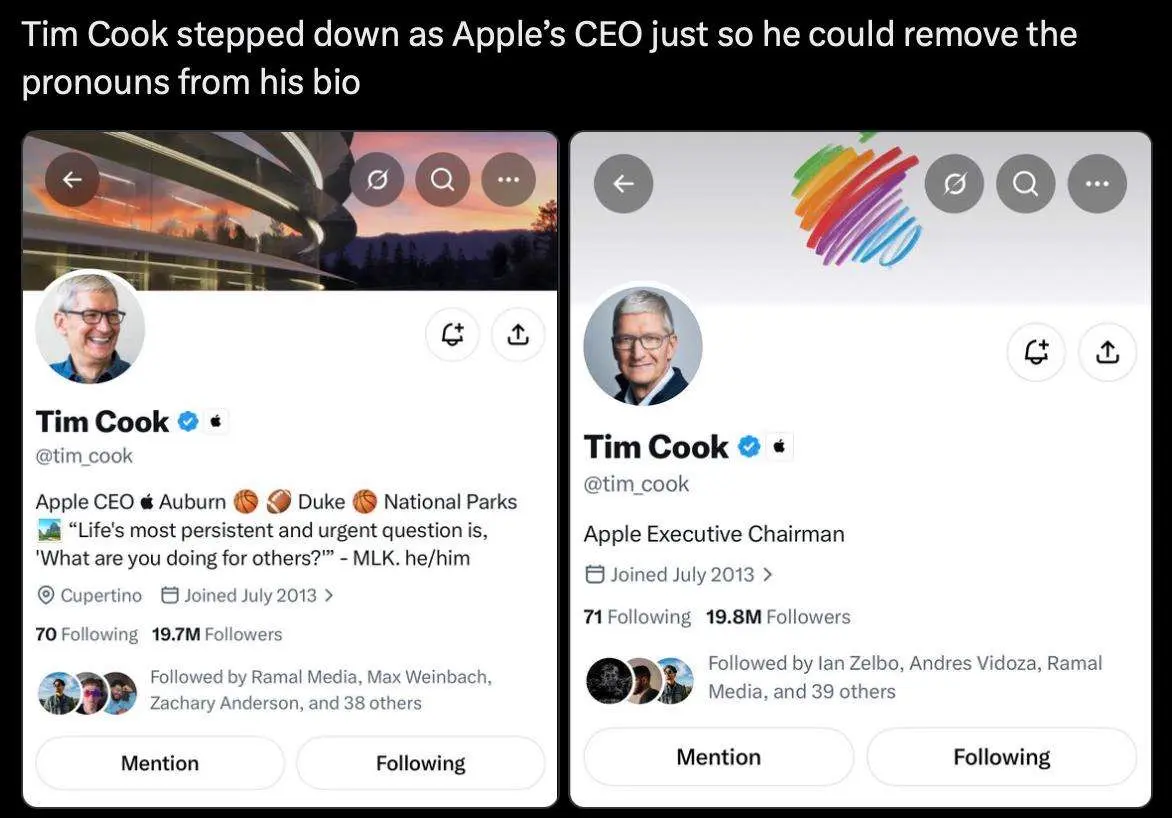This screenshot has height=818, width=1172.
Task: Expand Joined July 2013 chevron on right profile
Action: (768, 574)
